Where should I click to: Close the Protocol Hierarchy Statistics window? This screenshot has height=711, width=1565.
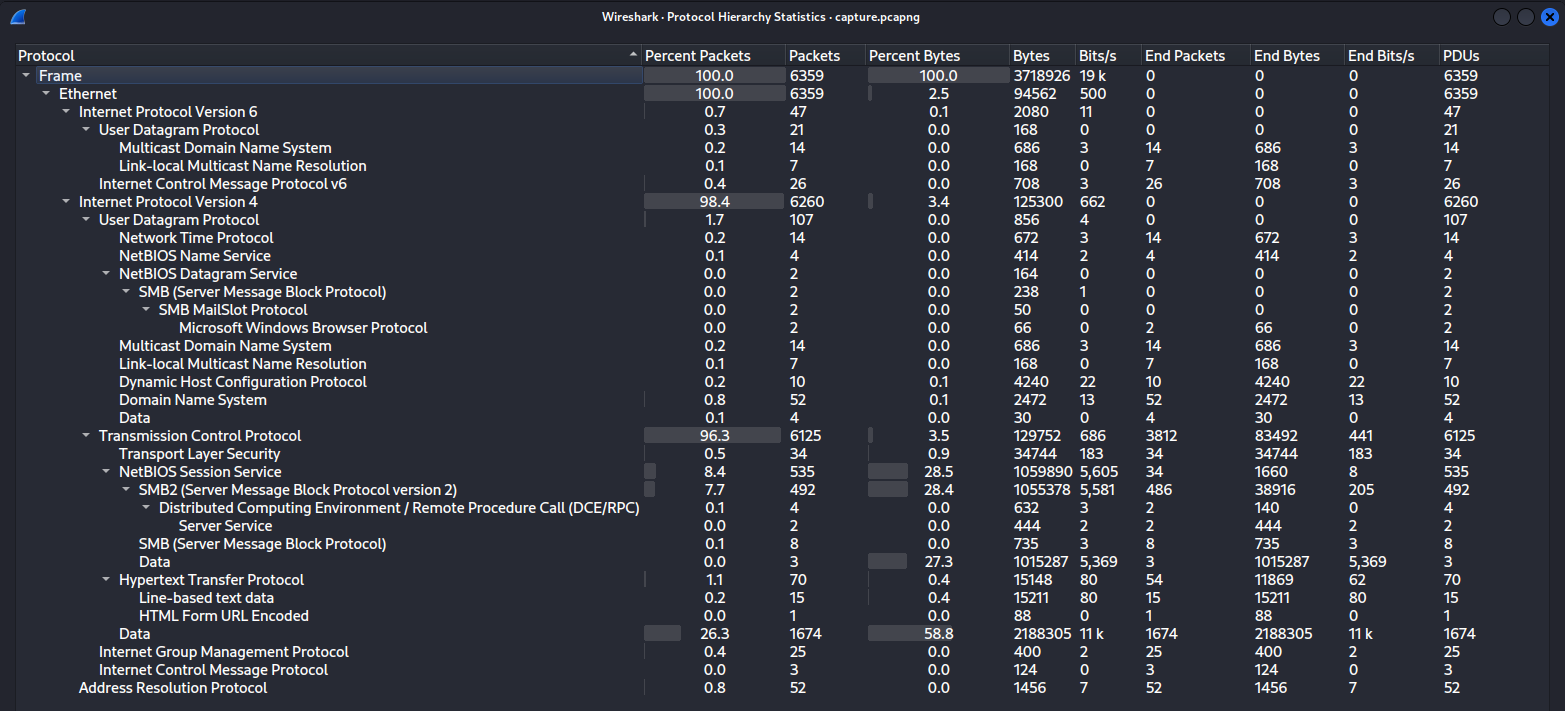(x=1549, y=17)
